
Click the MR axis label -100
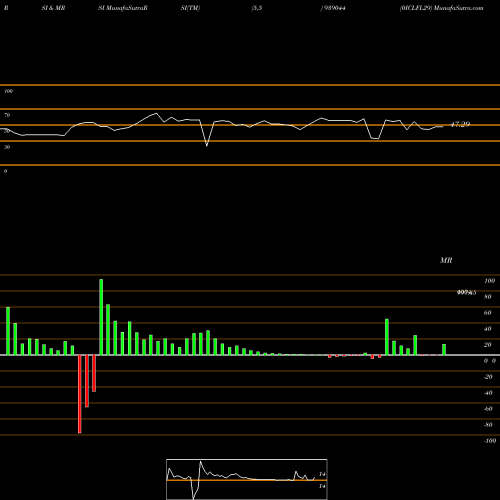[490, 441]
